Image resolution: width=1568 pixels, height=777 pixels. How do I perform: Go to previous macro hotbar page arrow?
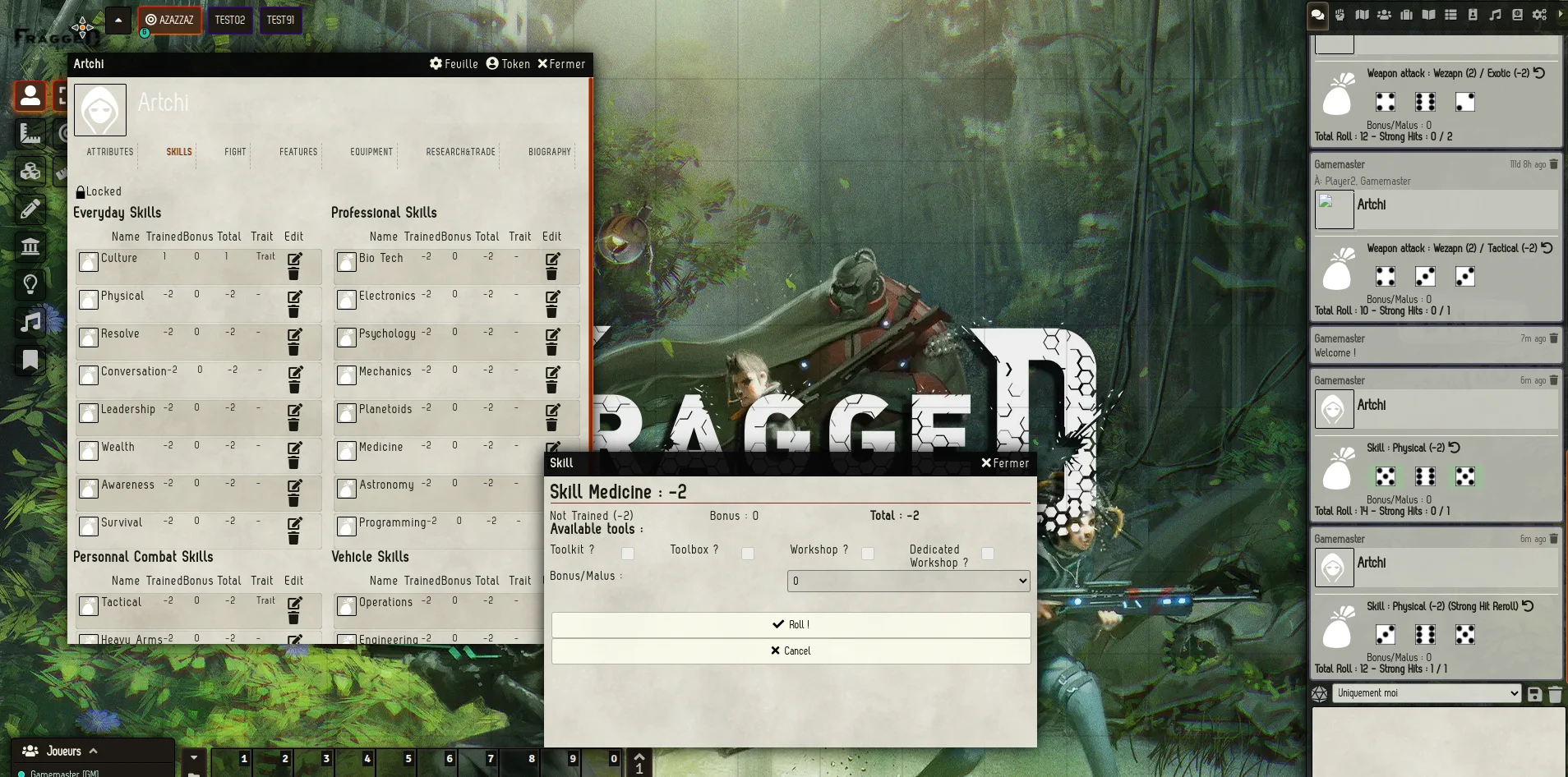coord(639,755)
